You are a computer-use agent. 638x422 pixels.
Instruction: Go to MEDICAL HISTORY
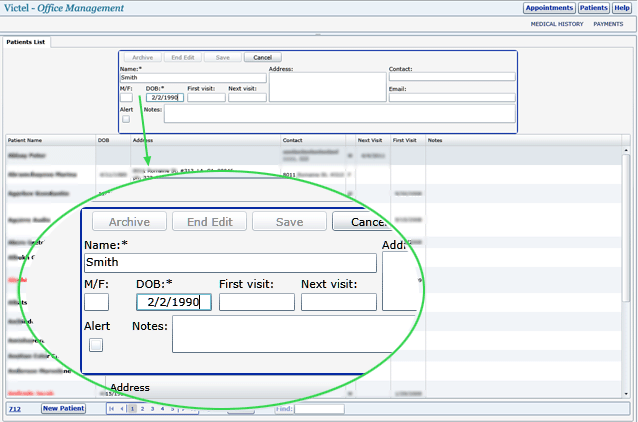pyautogui.click(x=557, y=24)
